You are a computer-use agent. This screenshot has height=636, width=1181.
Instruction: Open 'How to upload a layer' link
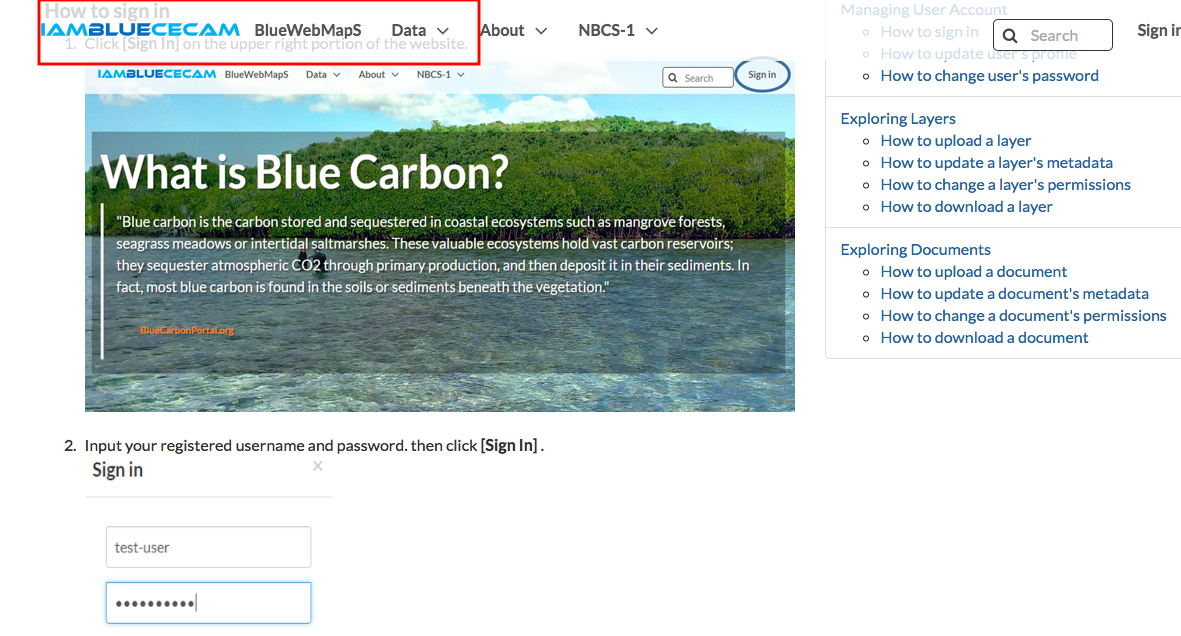tap(956, 140)
